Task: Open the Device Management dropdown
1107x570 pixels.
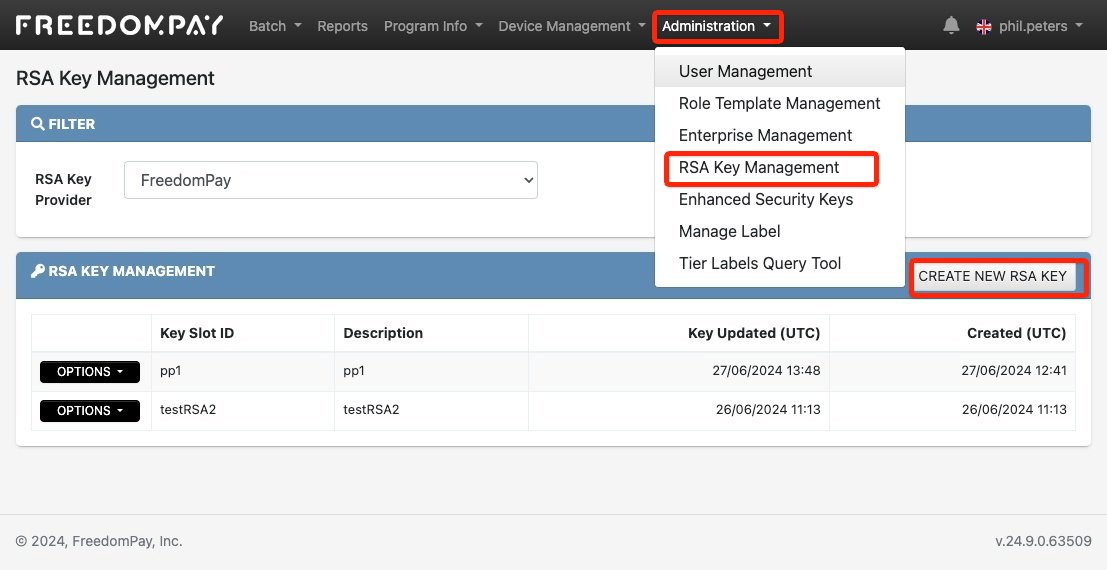Action: [572, 26]
